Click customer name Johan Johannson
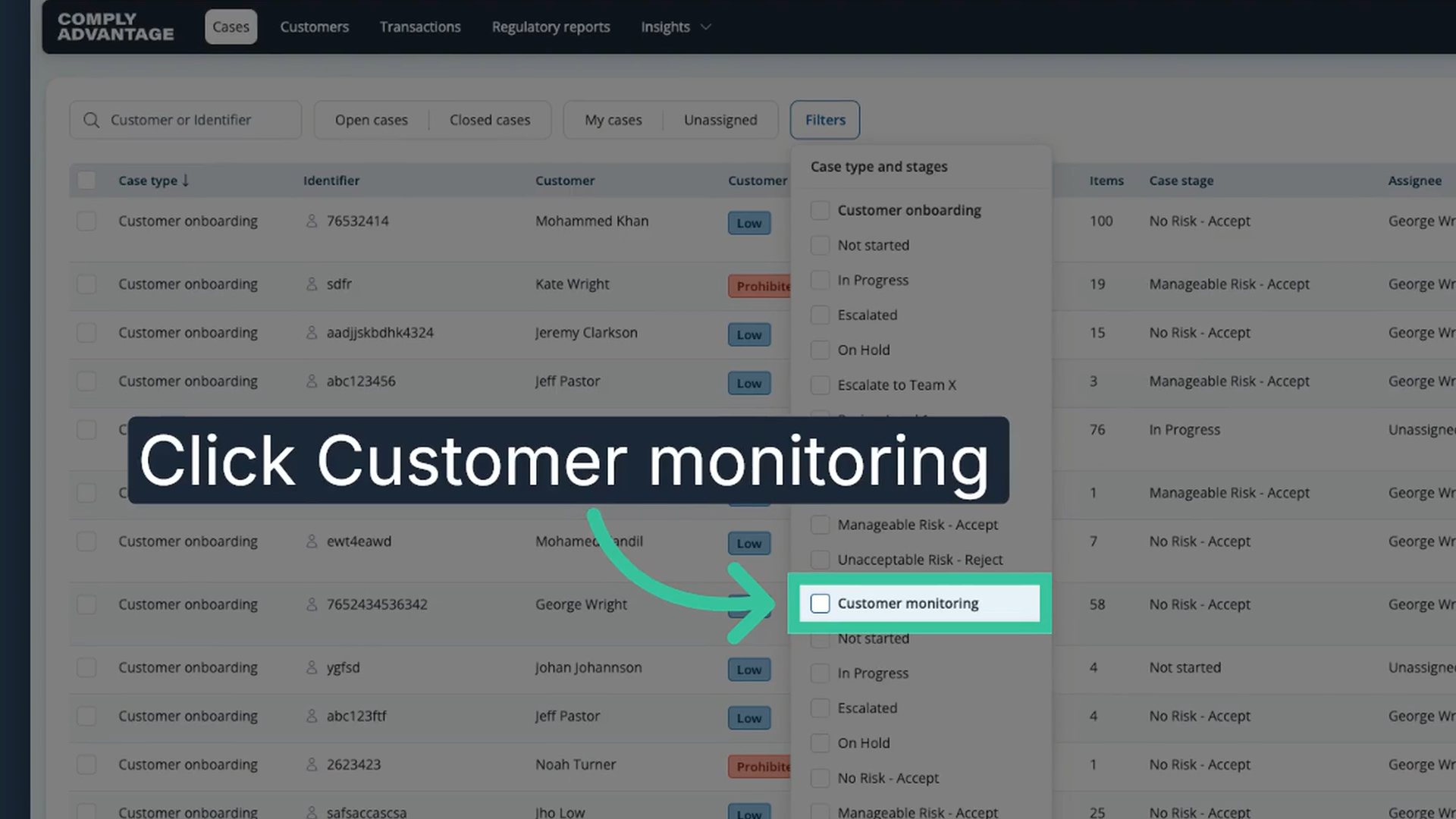 coord(588,667)
